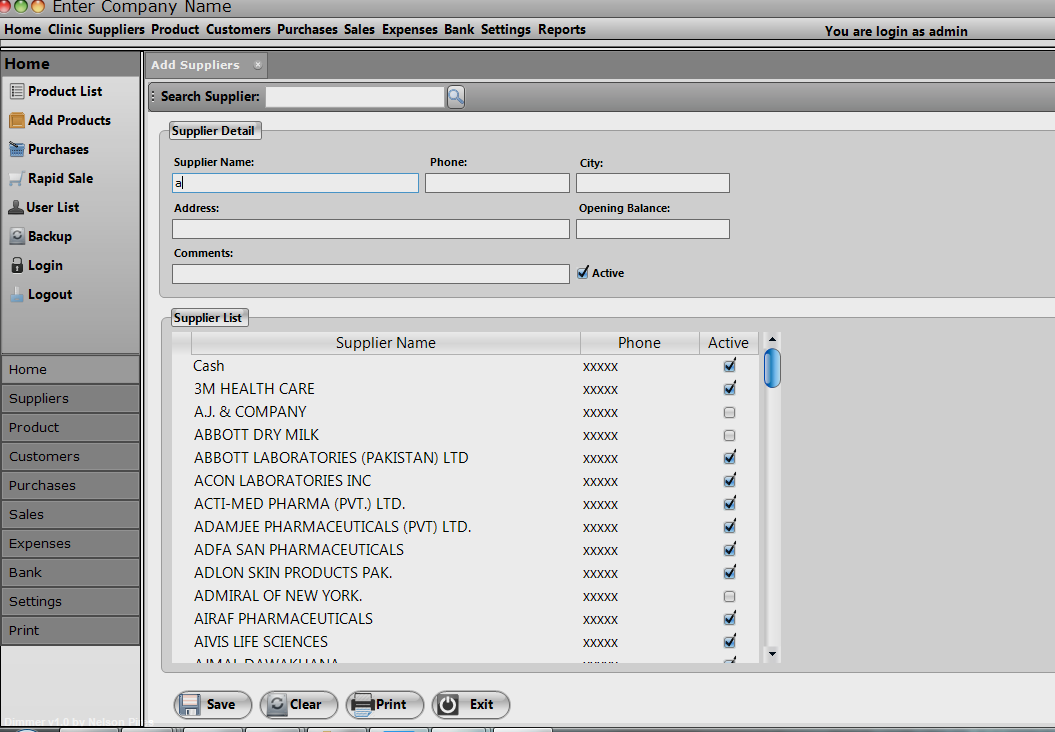Open the Reports menu
The image size is (1055, 732).
click(562, 30)
